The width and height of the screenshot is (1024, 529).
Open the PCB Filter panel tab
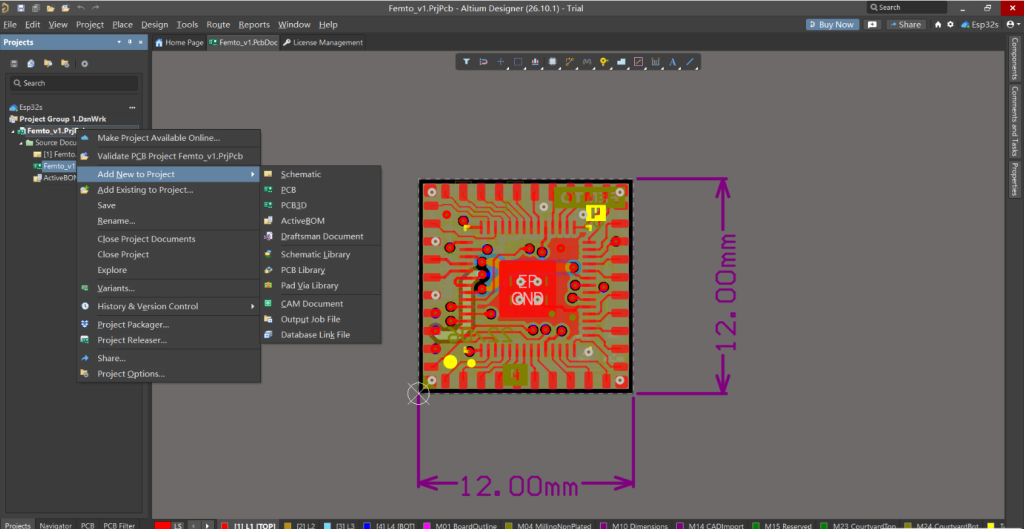[x=120, y=525]
